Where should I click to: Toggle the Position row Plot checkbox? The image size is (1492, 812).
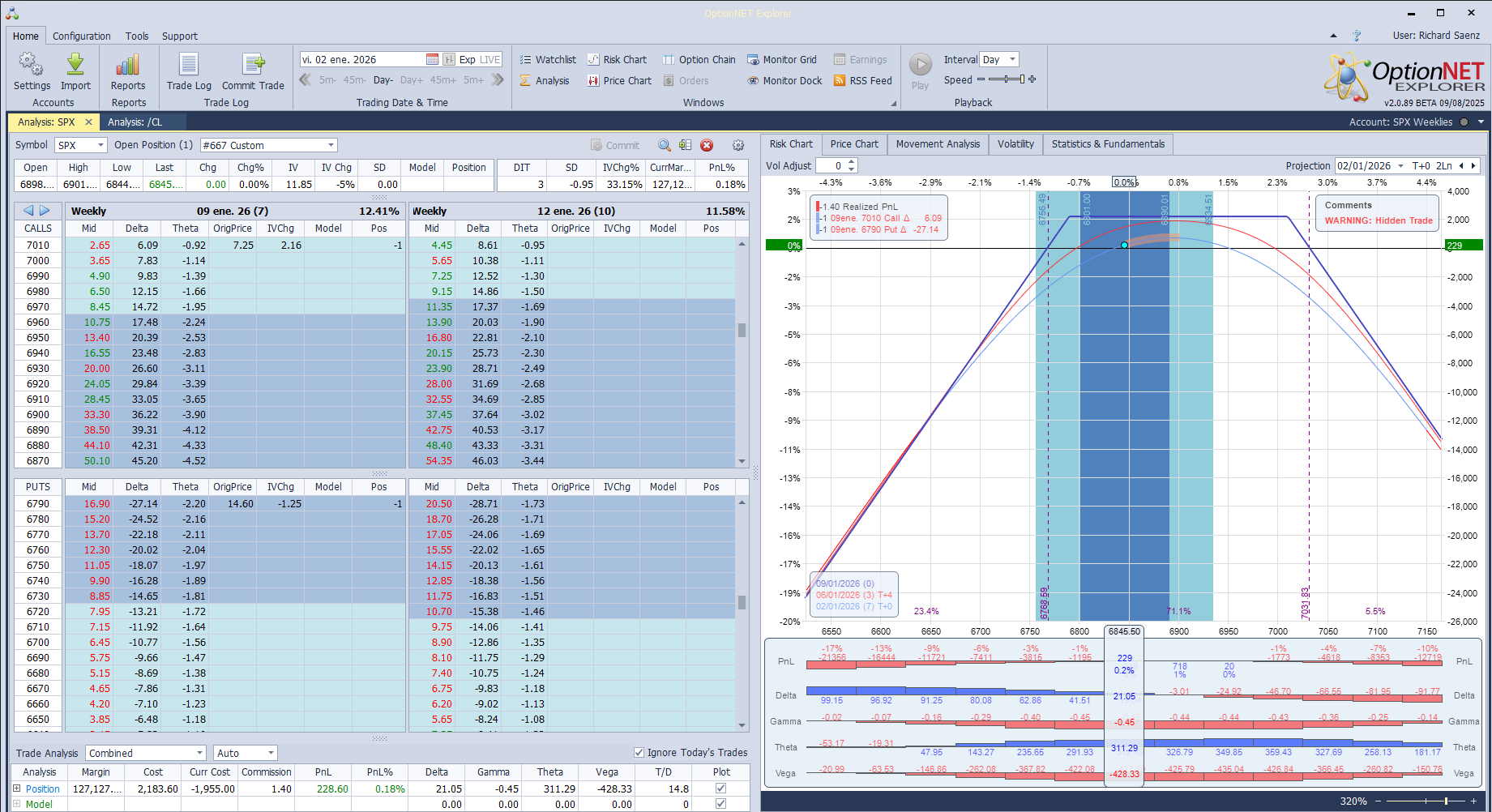[720, 788]
